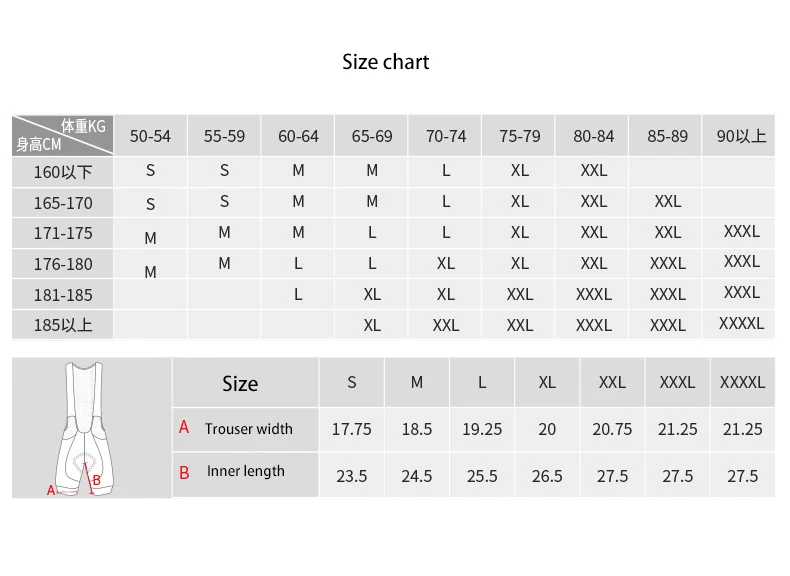
Task: Click the XXXXL cell in the 185以上 row
Action: point(741,323)
